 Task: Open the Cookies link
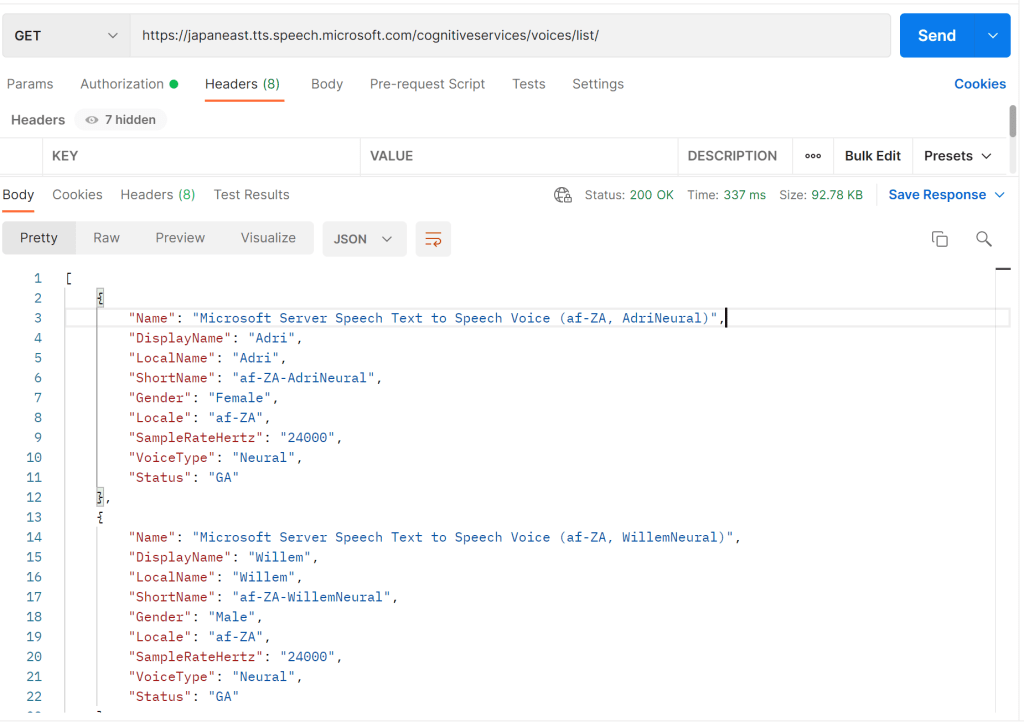point(979,84)
